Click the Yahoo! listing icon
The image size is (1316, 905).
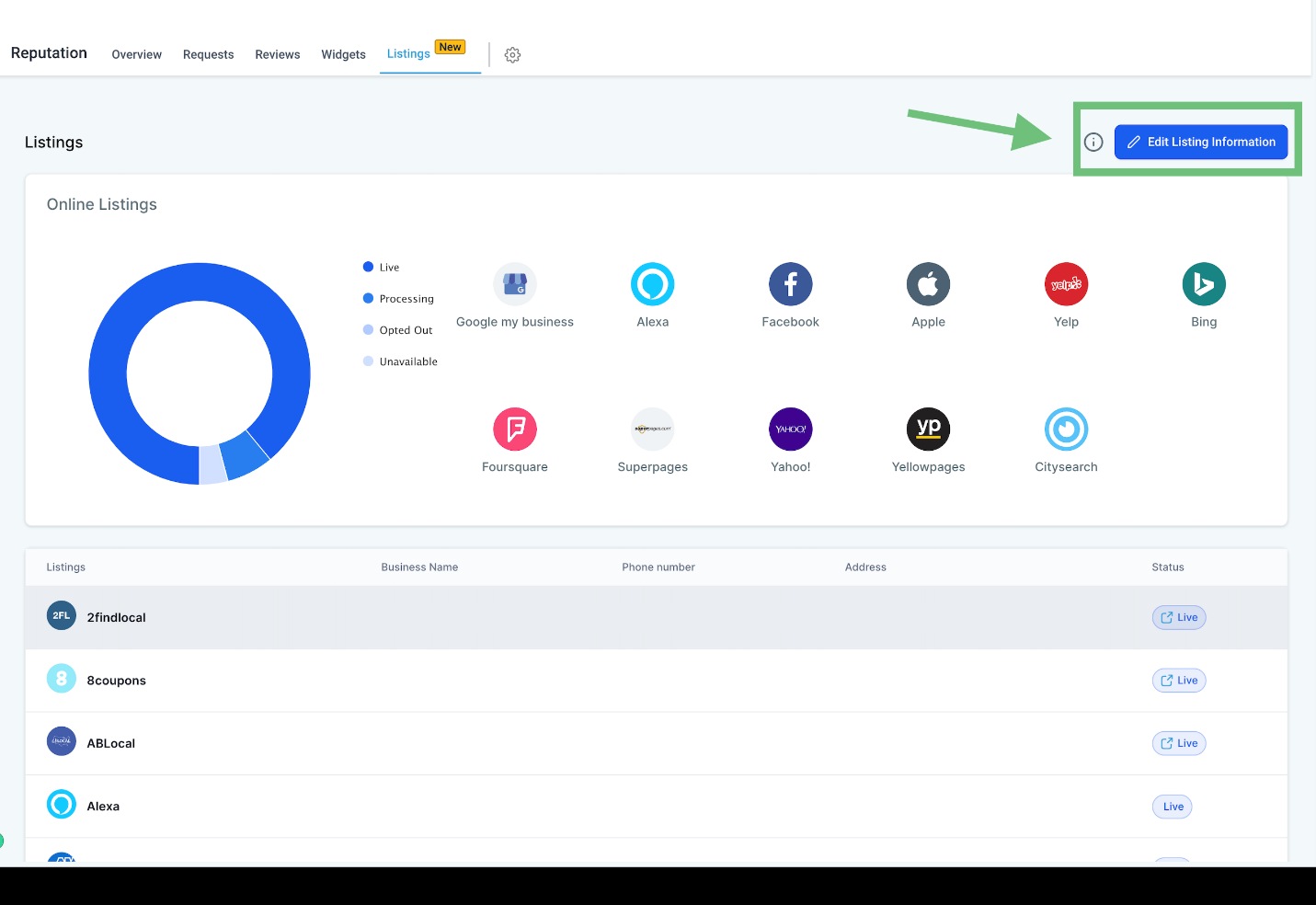click(791, 430)
